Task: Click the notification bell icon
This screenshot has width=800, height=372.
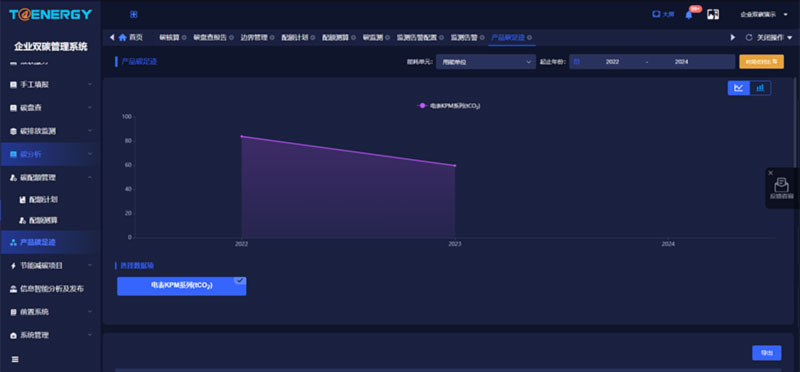Action: point(689,15)
